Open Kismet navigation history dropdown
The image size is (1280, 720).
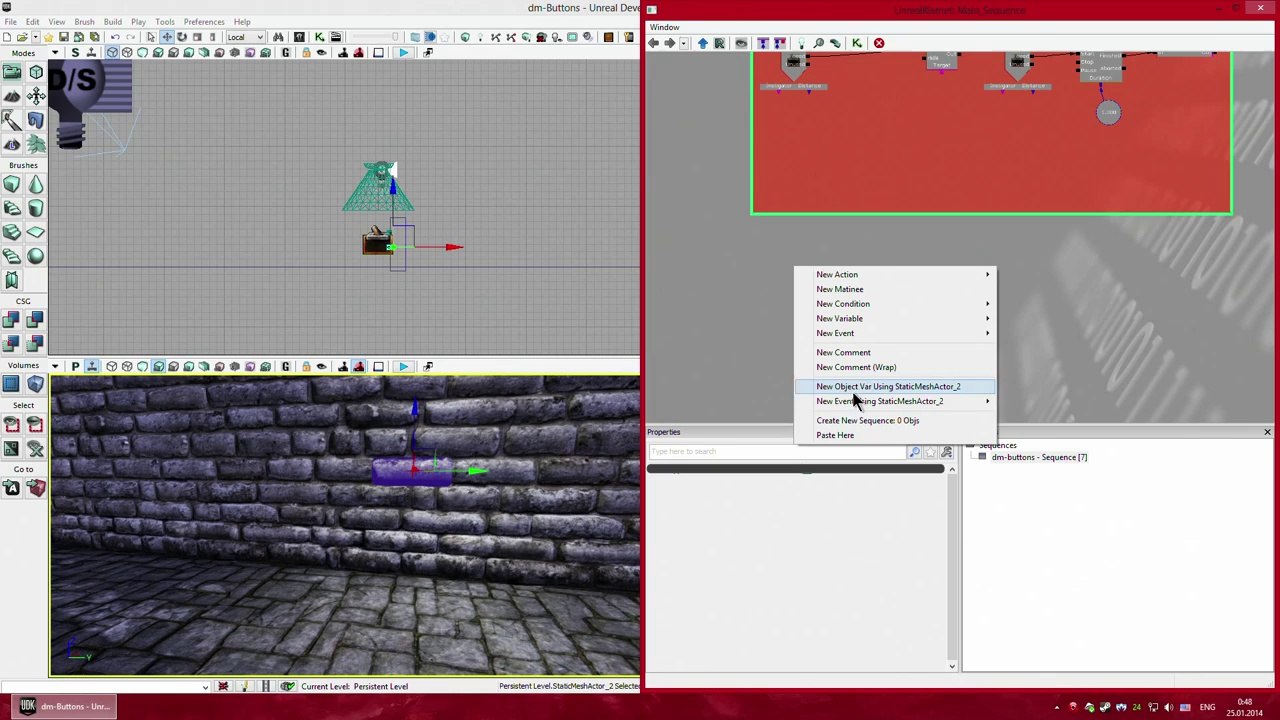point(685,43)
